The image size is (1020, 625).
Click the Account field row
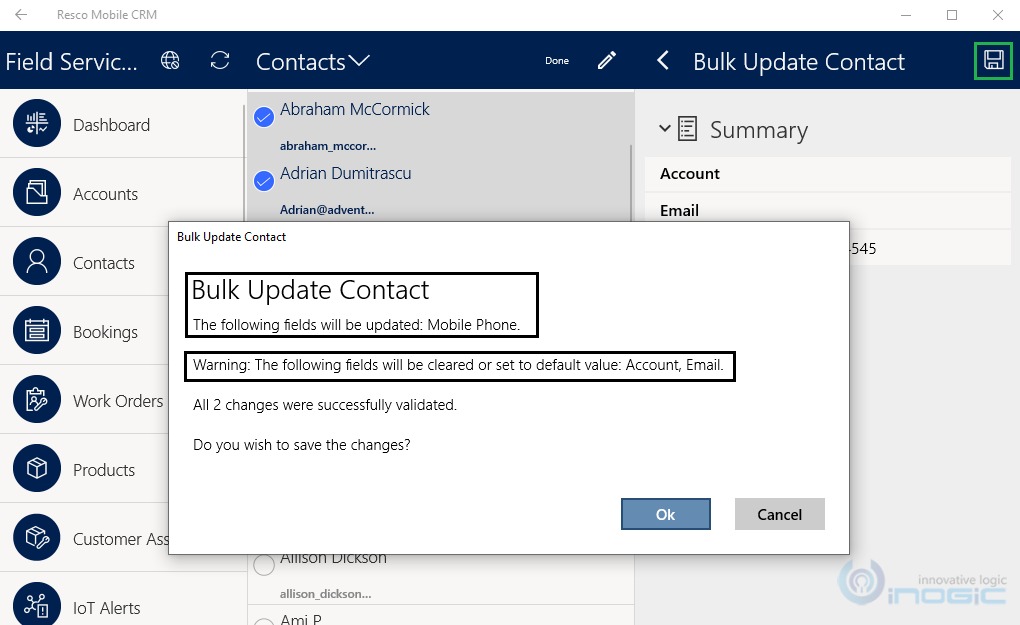coord(827,174)
